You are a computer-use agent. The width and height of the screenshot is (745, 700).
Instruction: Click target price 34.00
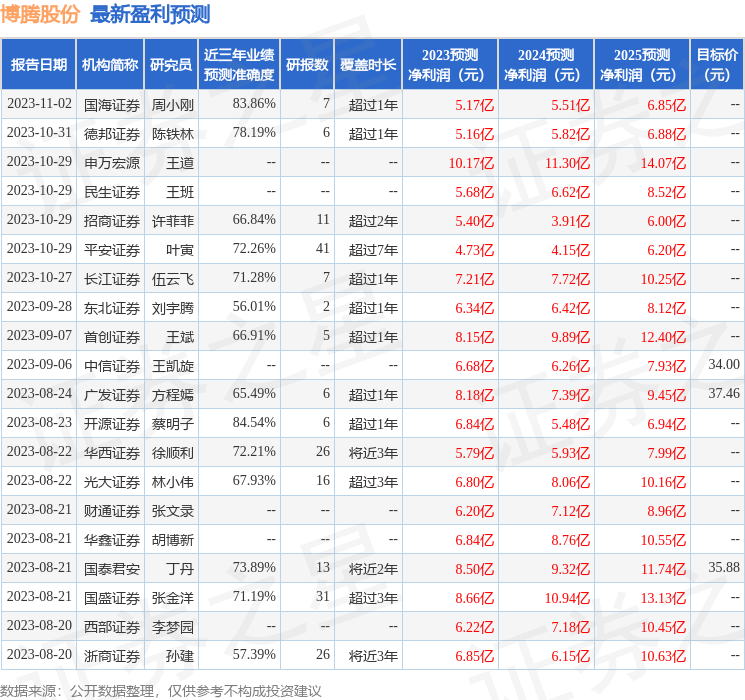click(x=724, y=364)
